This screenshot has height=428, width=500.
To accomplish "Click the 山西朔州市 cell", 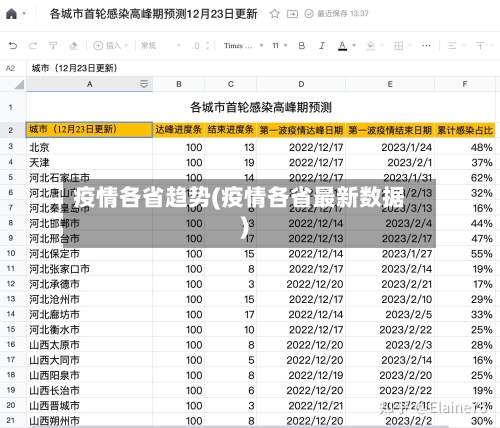I will pyautogui.click(x=89, y=420).
